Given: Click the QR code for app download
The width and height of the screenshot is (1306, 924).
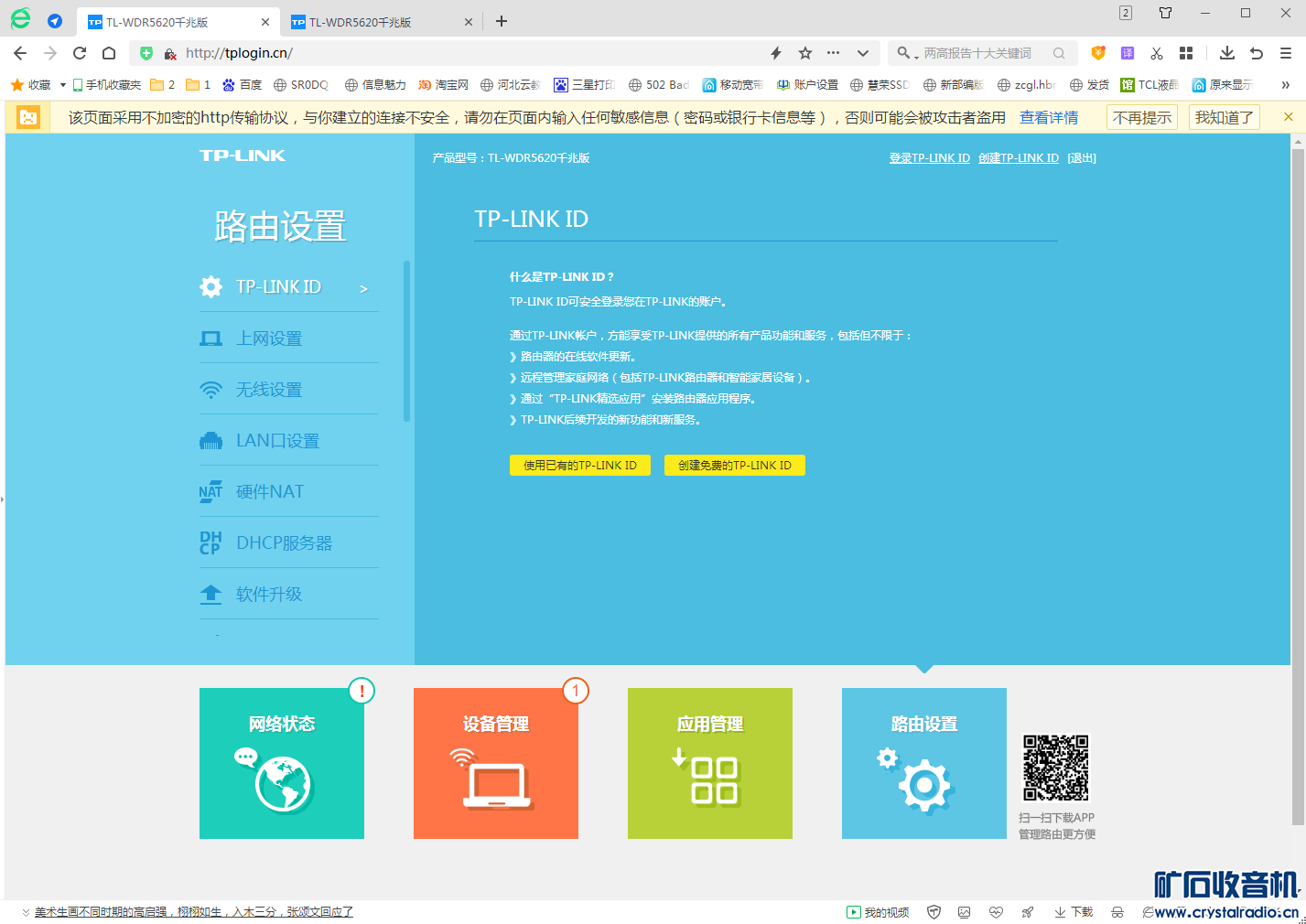Looking at the screenshot, I should [x=1055, y=768].
